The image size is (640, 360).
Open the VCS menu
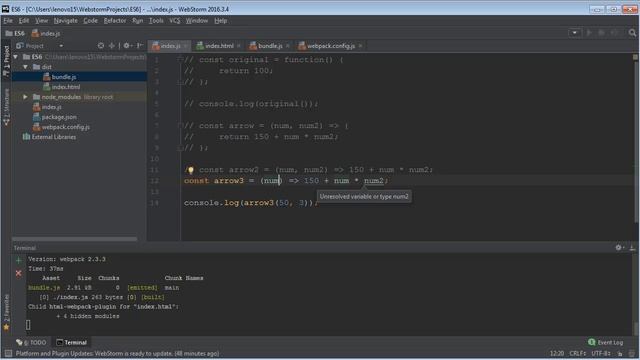coord(175,21)
